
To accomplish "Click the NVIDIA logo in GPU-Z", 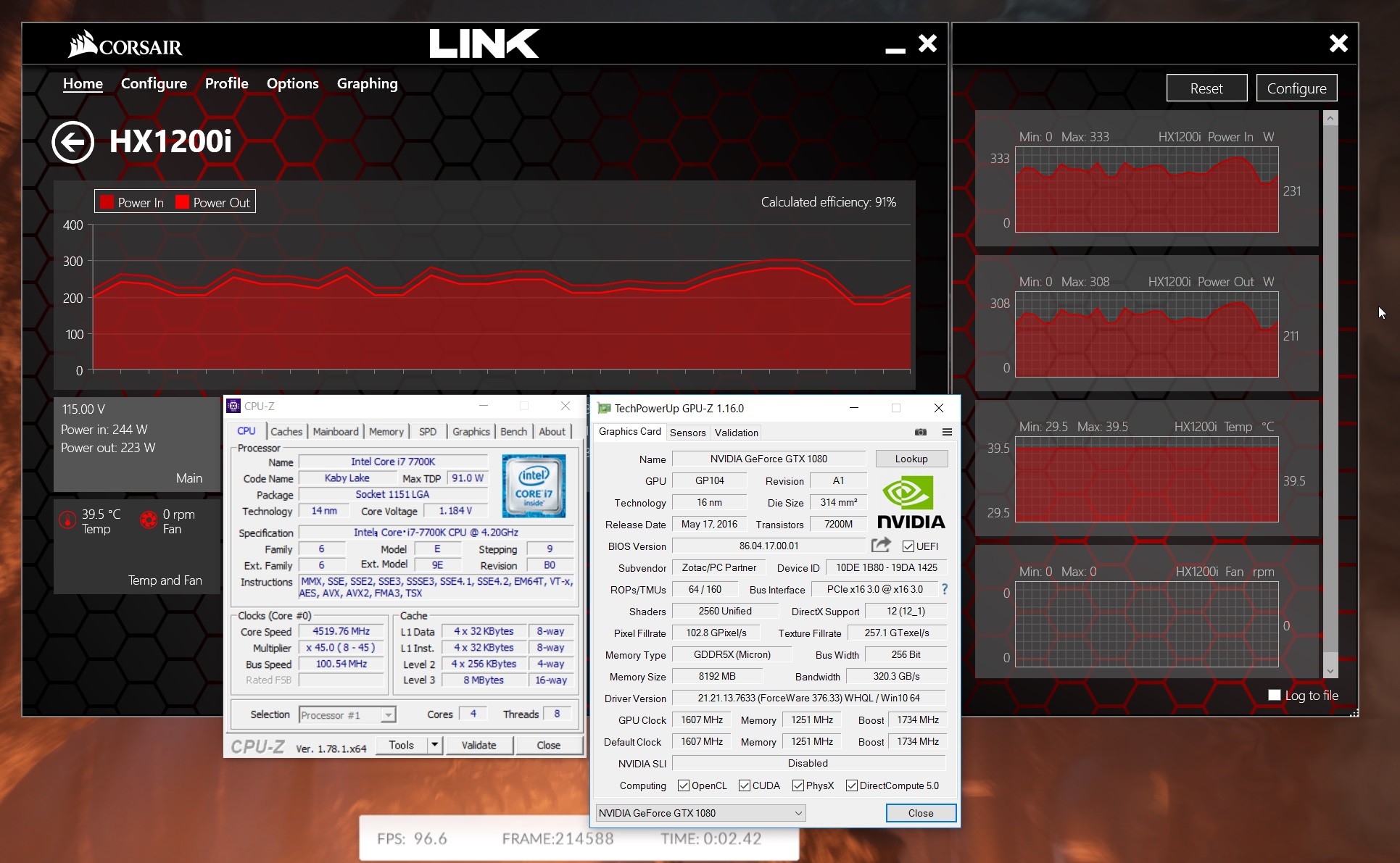I will tap(911, 502).
